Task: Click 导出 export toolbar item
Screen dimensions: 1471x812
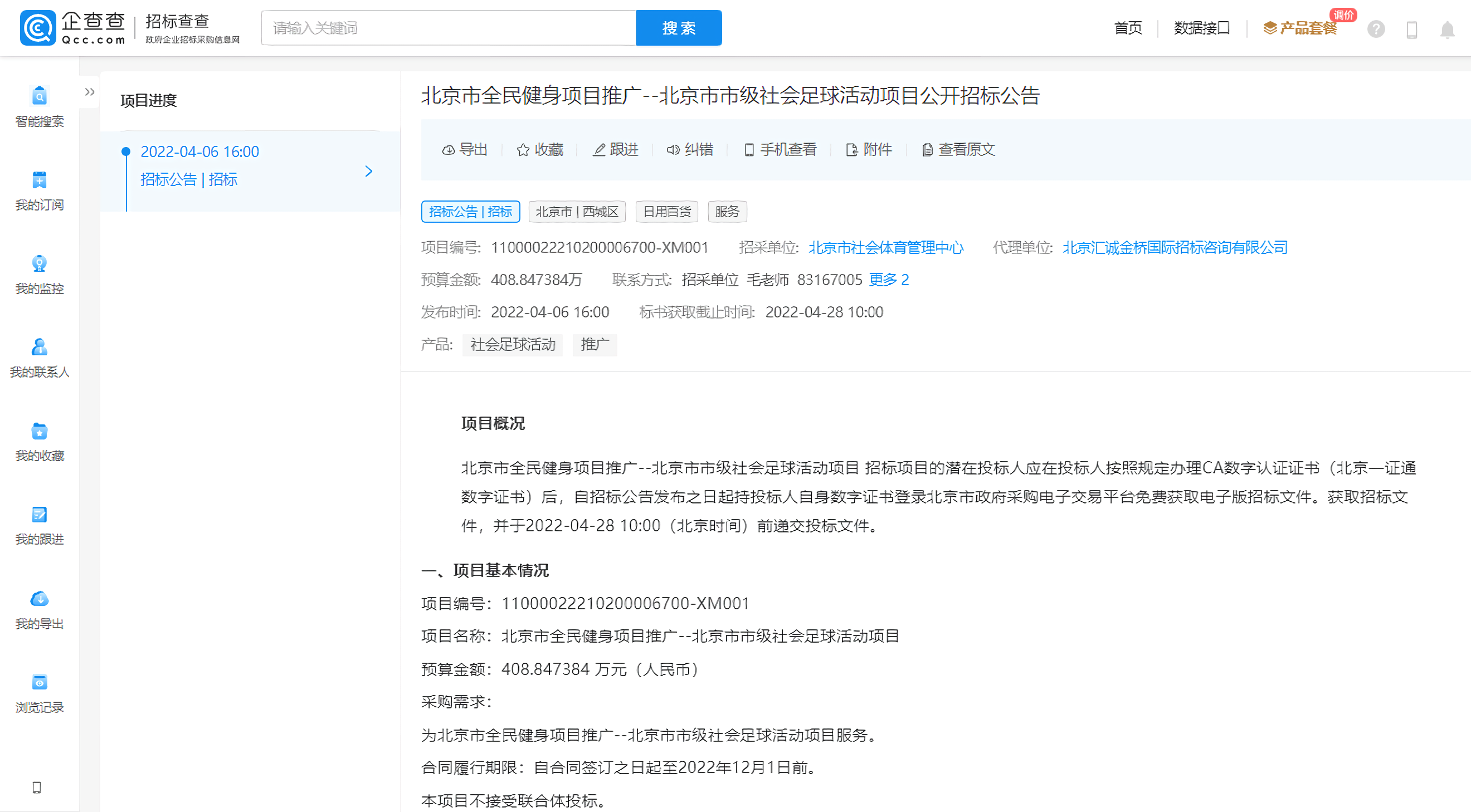Action: click(465, 149)
